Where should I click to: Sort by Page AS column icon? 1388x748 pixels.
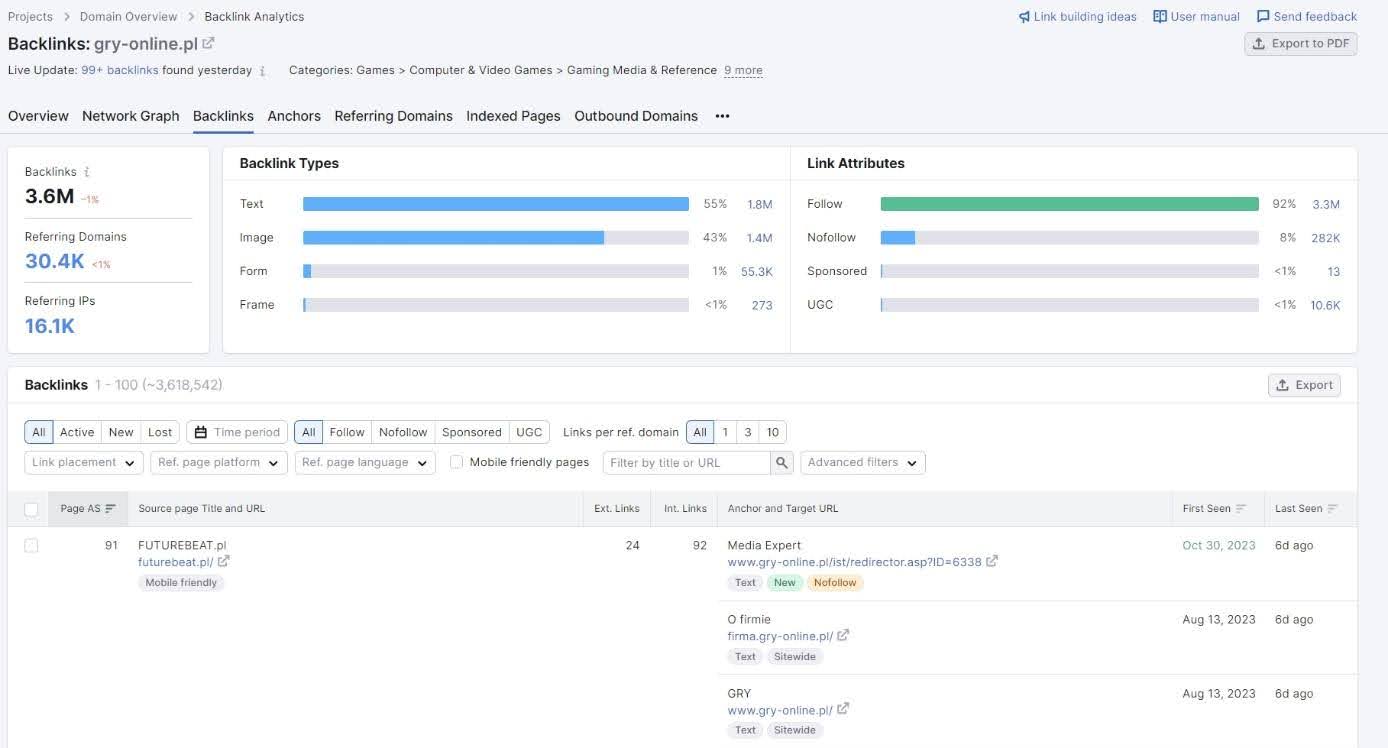coord(110,509)
